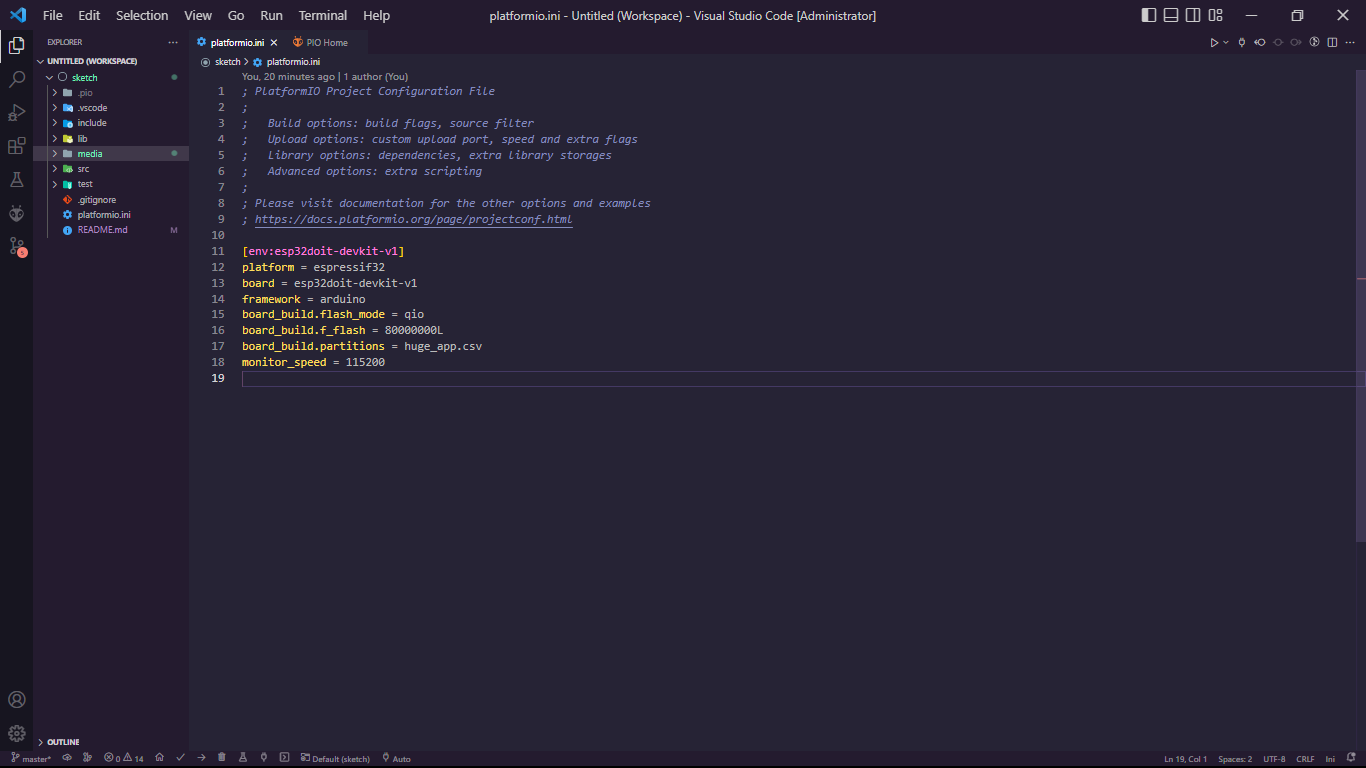
Task: Click the plug icon in editor toolbar
Action: pyautogui.click(x=1242, y=42)
